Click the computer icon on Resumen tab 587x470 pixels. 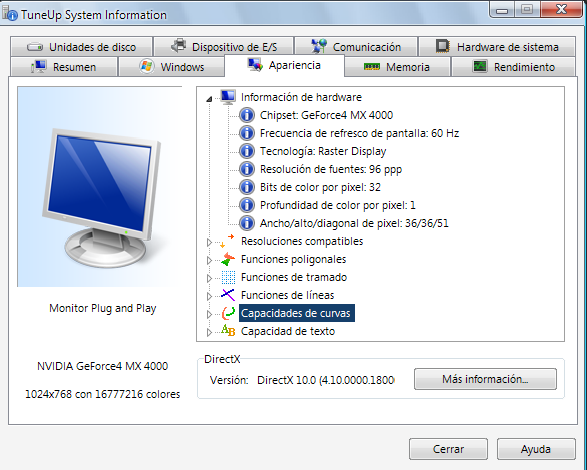pos(39,66)
